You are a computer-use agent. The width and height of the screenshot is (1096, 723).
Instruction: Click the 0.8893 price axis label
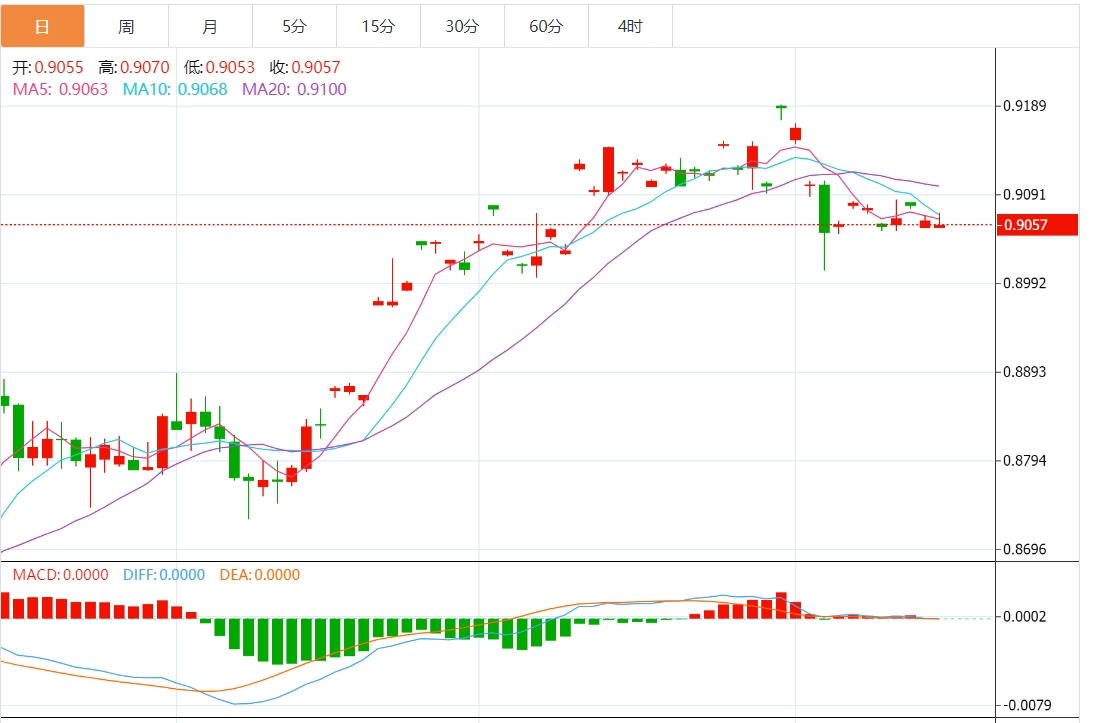1025,372
